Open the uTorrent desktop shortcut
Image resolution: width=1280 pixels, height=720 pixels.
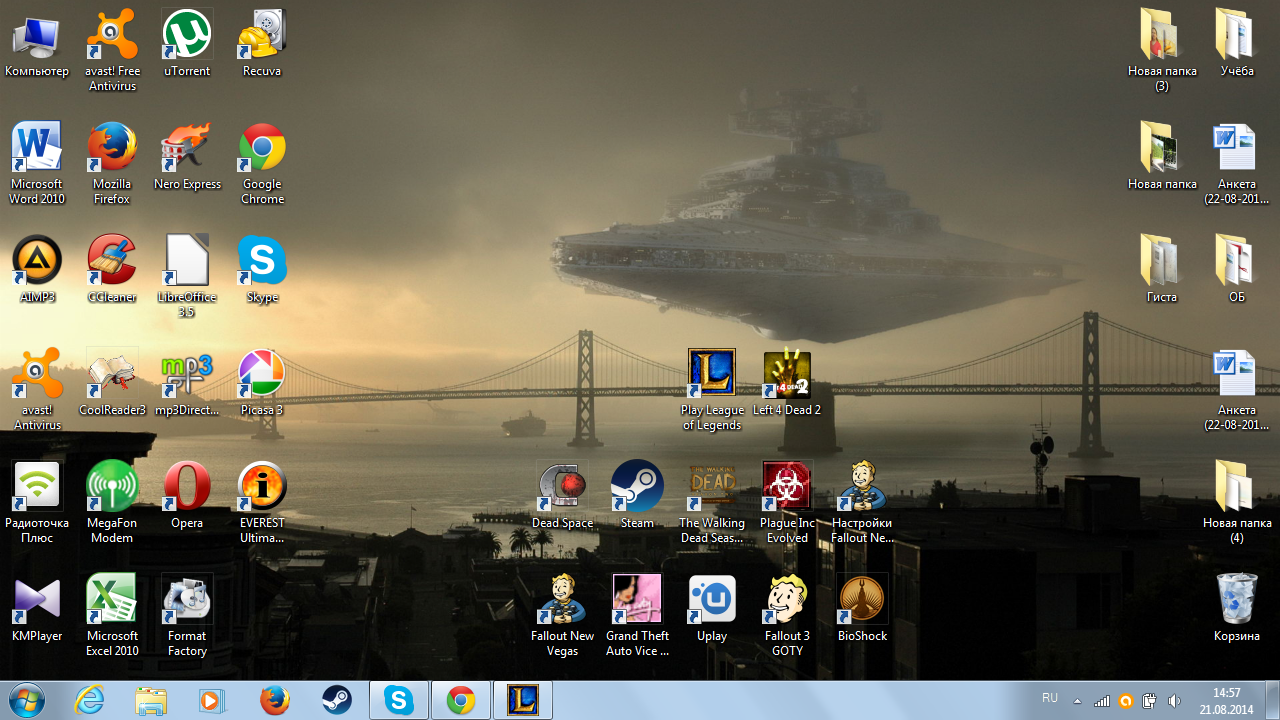point(187,36)
